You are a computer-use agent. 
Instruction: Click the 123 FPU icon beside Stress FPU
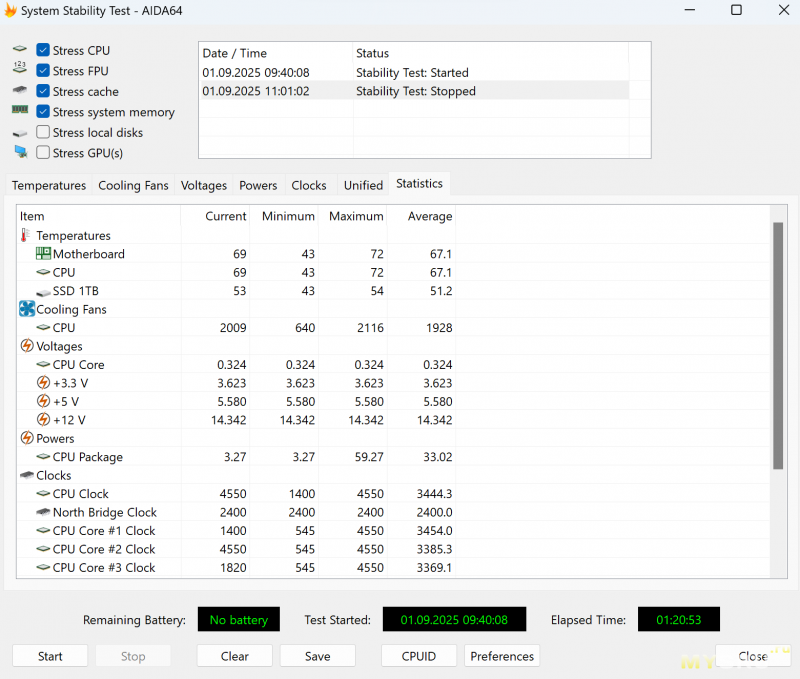coord(20,68)
